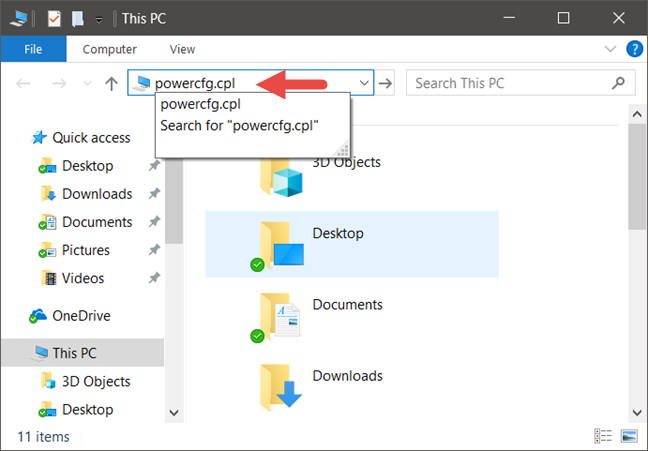The image size is (648, 451).
Task: Click the search magnifier icon
Action: pyautogui.click(x=618, y=83)
